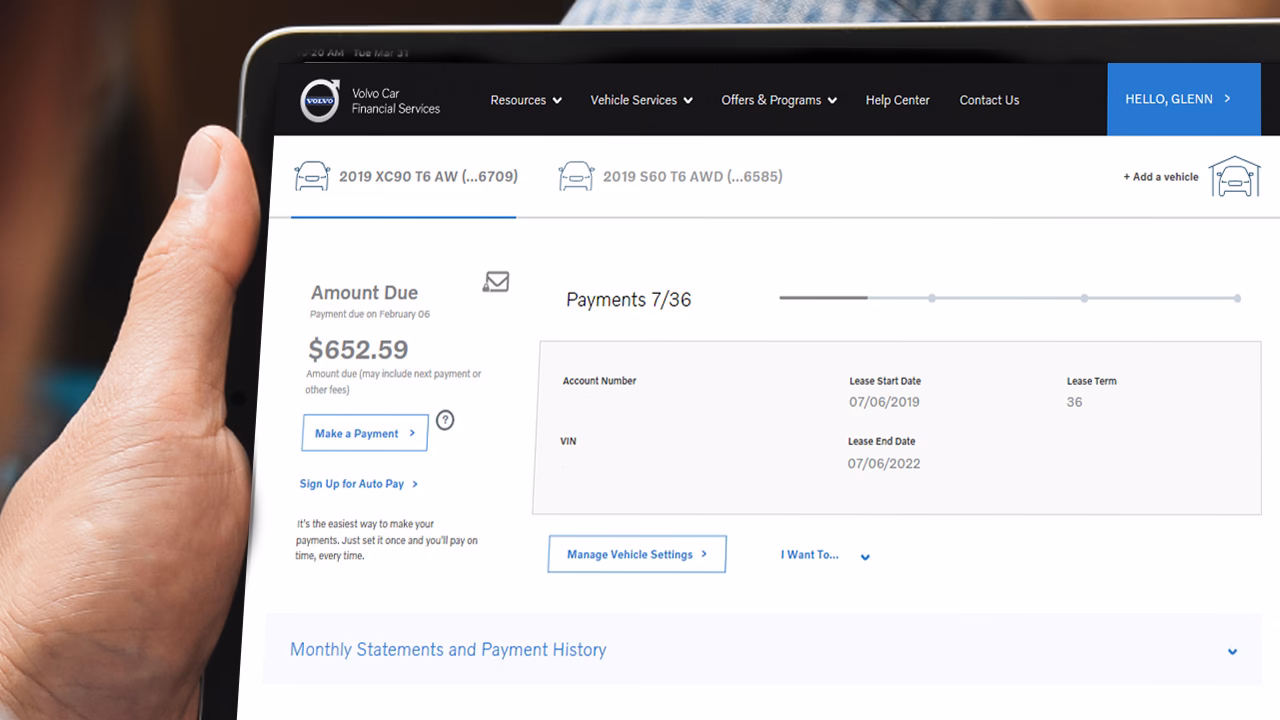This screenshot has height=720, width=1280.
Task: Open the Help Center menu item
Action: tap(897, 100)
